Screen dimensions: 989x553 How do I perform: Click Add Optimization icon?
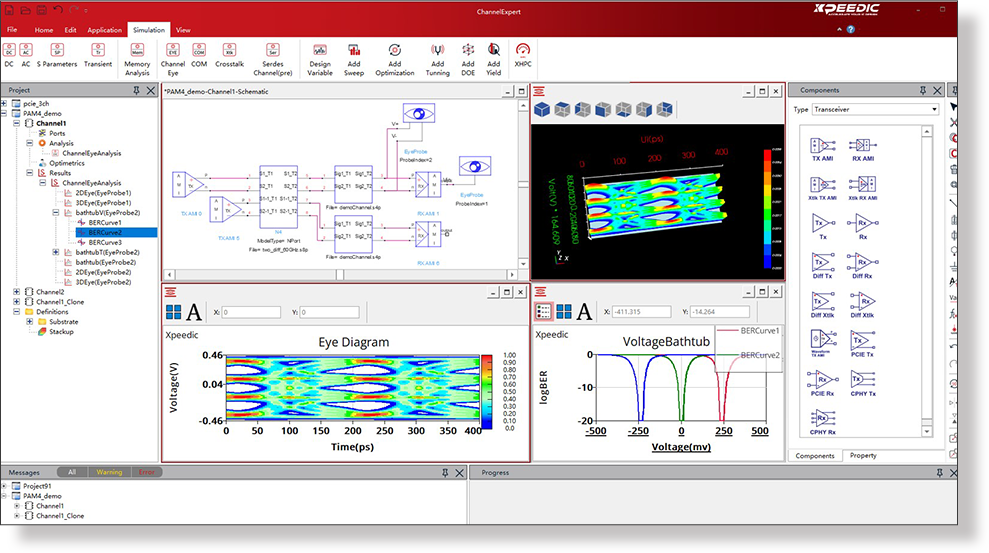coord(395,59)
